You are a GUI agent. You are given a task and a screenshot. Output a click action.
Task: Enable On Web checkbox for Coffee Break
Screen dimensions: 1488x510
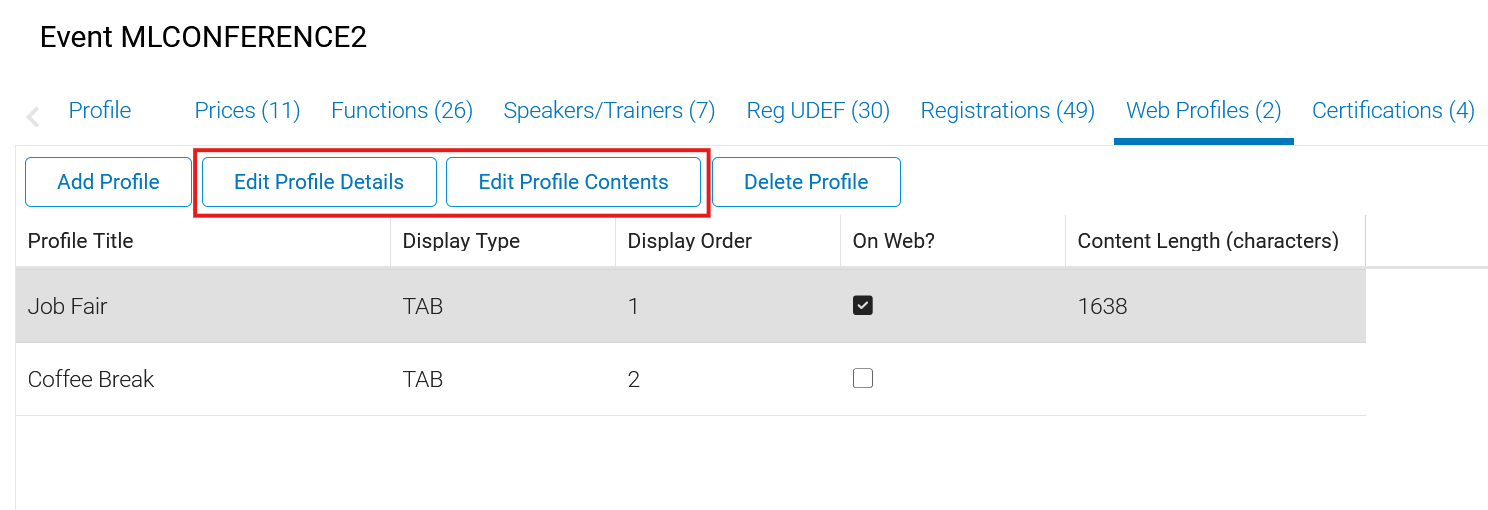[x=863, y=378]
